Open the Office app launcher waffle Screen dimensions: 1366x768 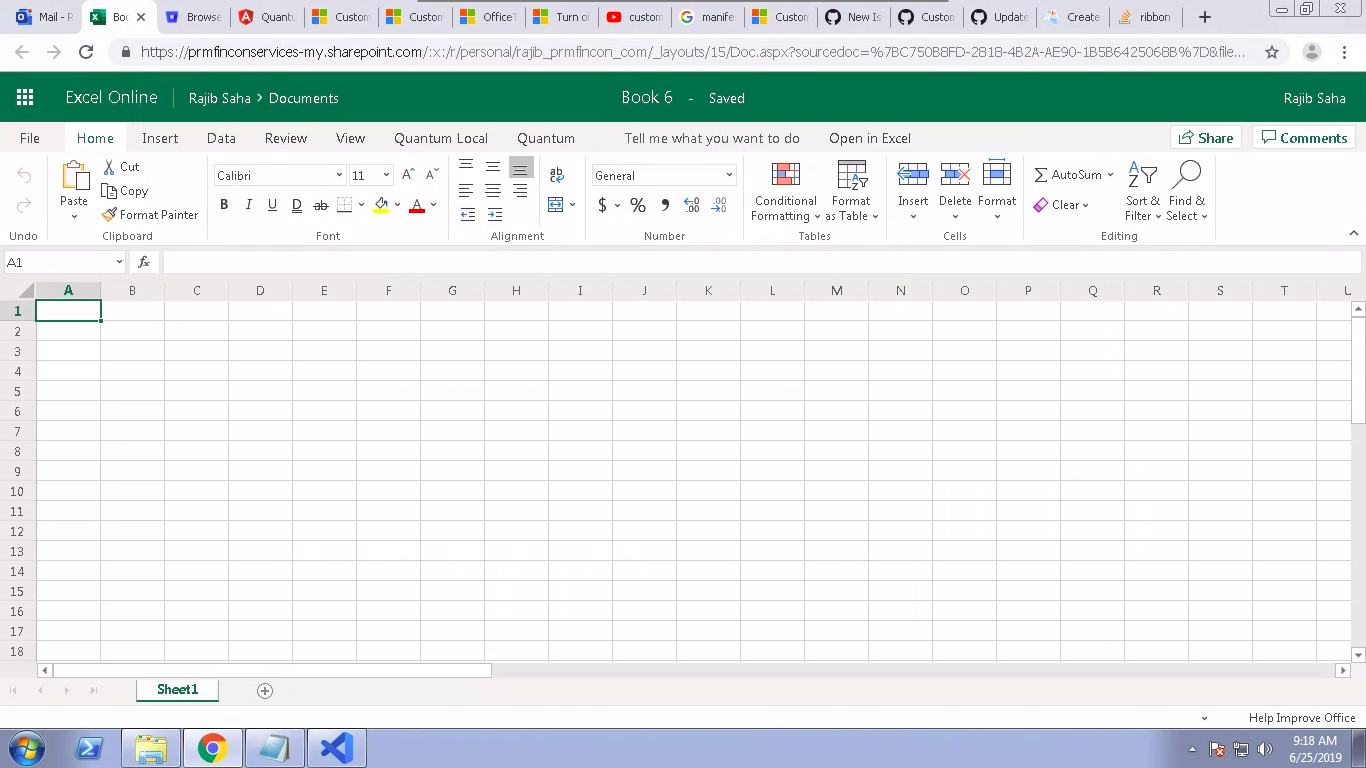click(25, 97)
